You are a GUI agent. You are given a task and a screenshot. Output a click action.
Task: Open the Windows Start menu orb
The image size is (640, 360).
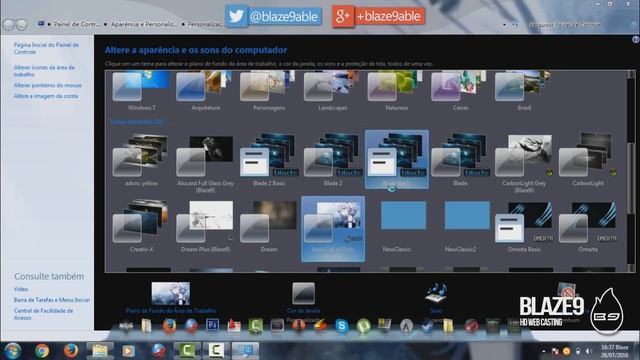pos(12,350)
